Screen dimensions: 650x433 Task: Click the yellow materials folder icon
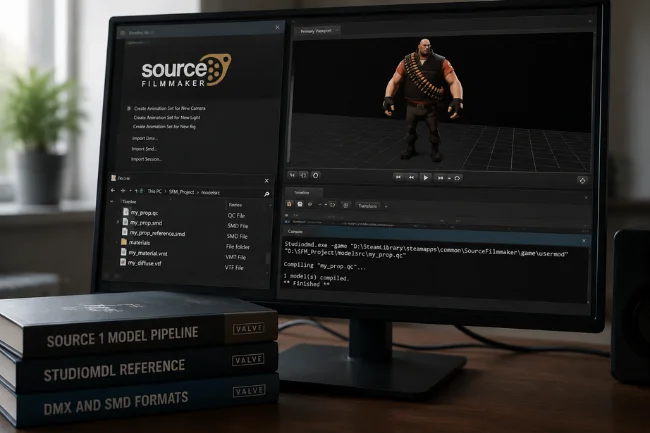pos(124,242)
